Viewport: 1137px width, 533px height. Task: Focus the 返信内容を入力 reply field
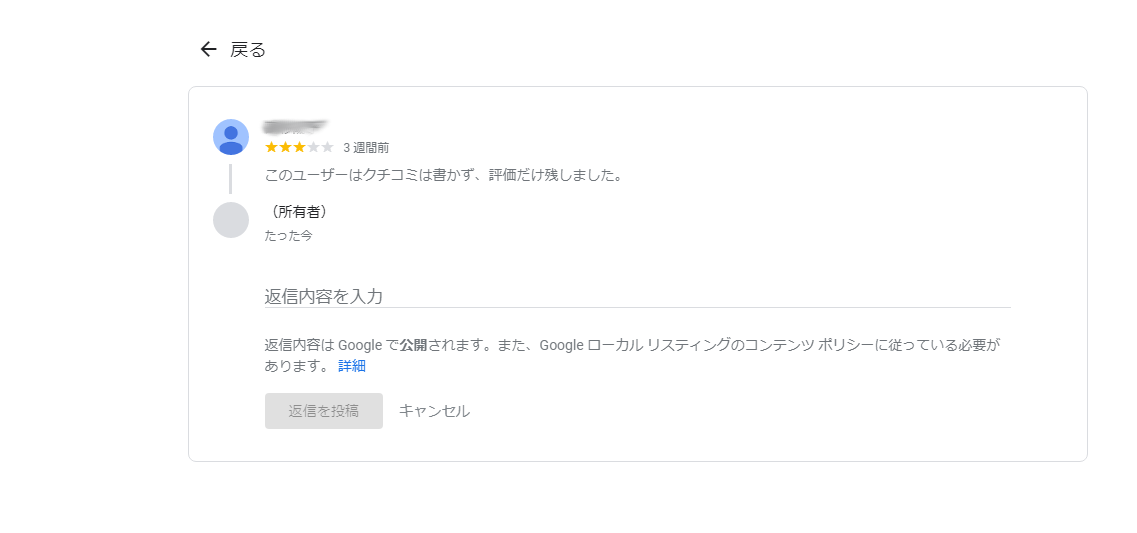pos(637,296)
